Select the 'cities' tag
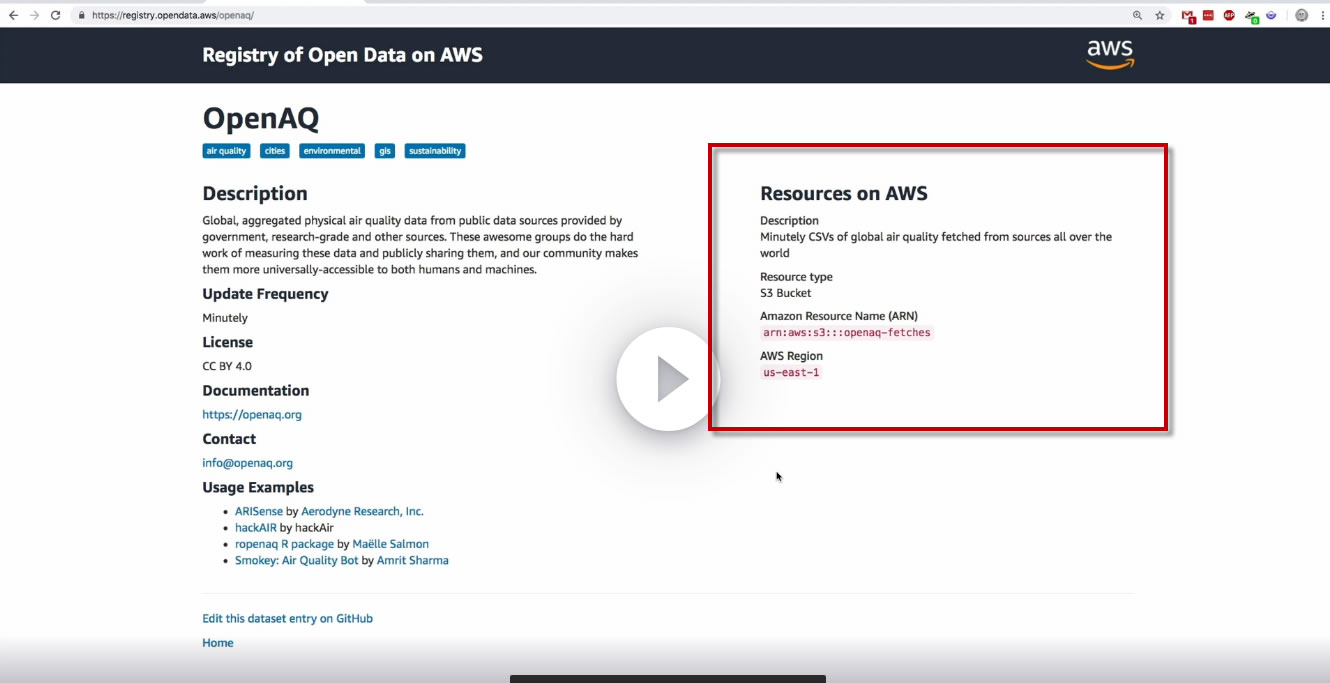The image size is (1330, 683). 274,151
